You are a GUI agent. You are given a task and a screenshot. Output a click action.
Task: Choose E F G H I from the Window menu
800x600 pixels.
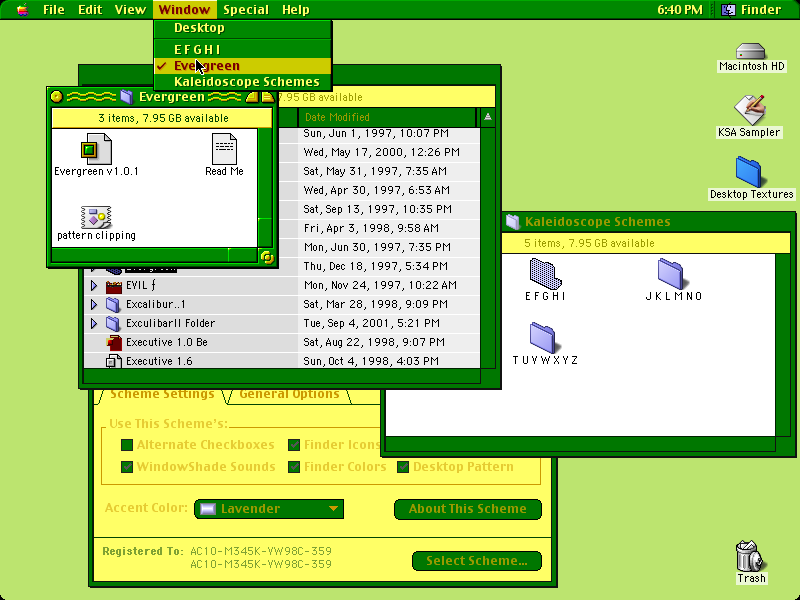[x=243, y=49]
